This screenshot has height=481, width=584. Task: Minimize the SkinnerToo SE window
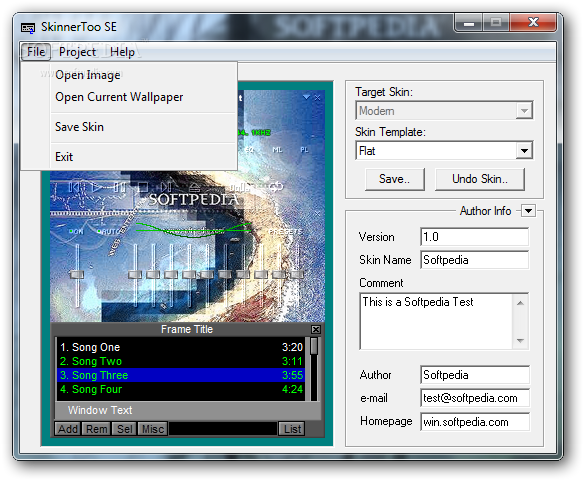(x=469, y=23)
